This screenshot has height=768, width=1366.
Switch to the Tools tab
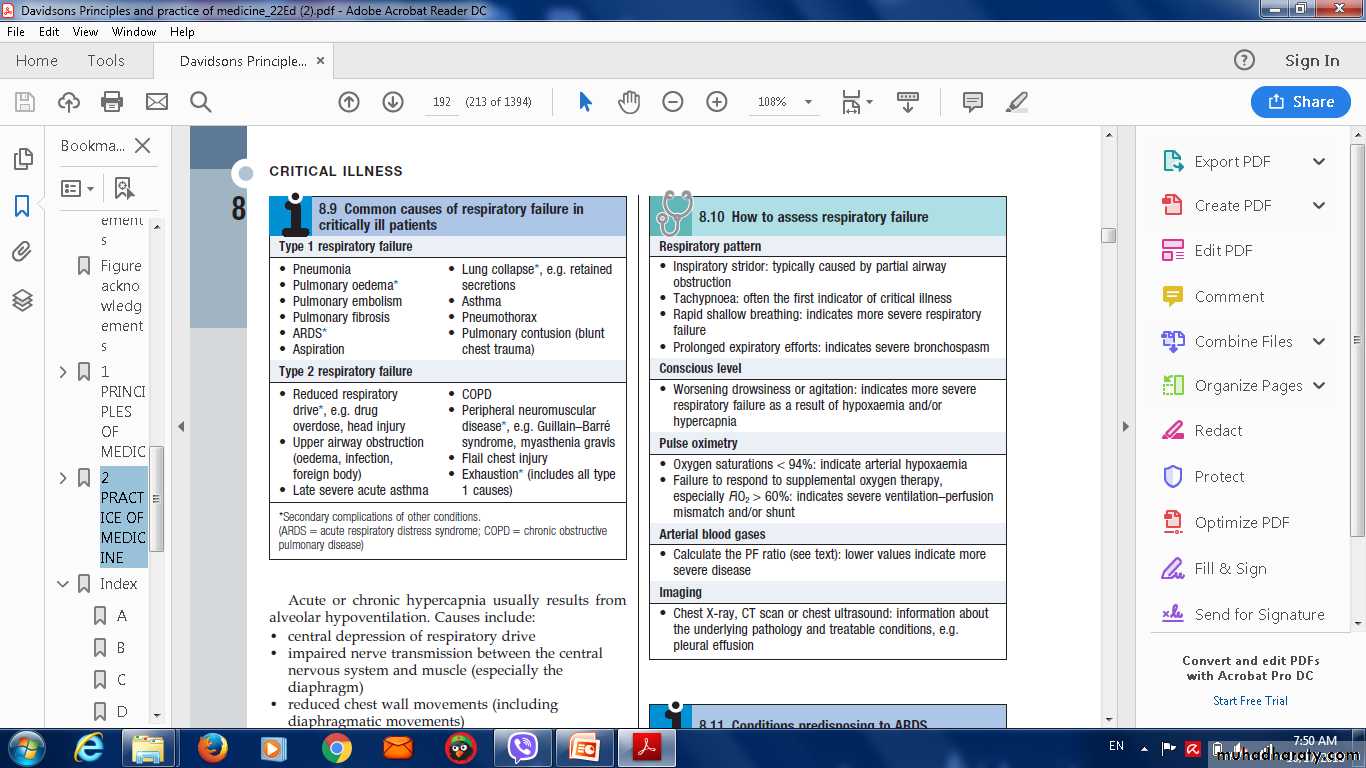(x=105, y=61)
